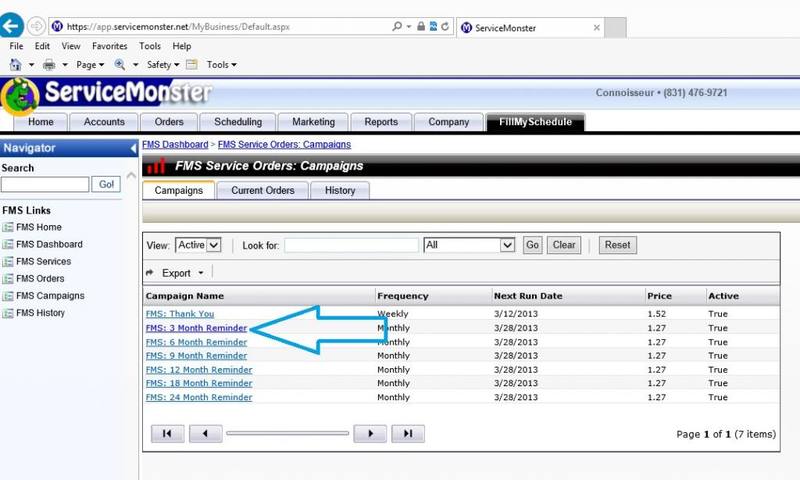Open the View Active dropdown

pyautogui.click(x=198, y=245)
